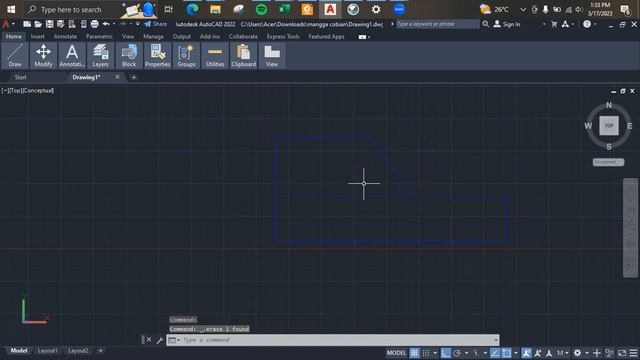Toggle object snap tracking in status bar

(495, 353)
